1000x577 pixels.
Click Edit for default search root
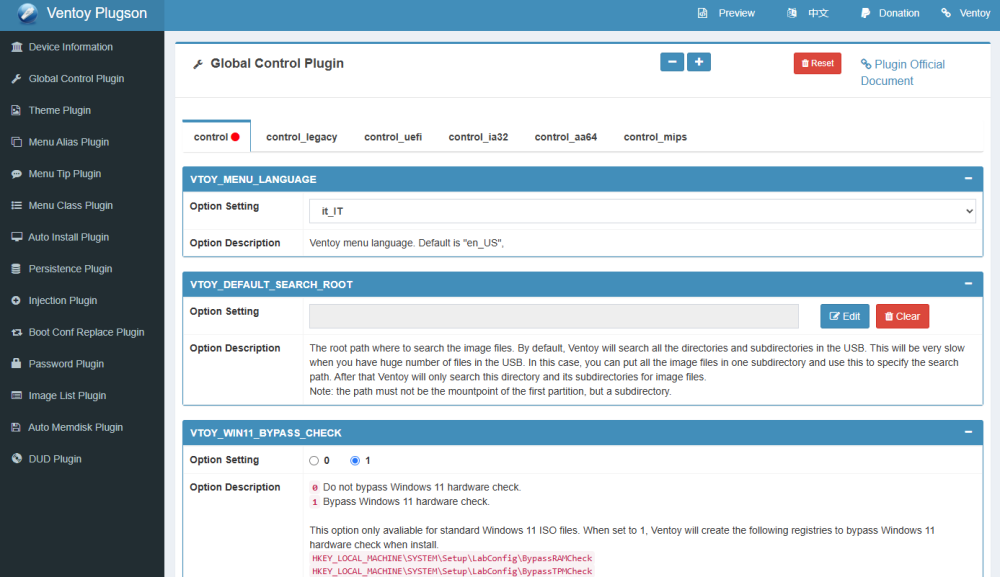[844, 316]
